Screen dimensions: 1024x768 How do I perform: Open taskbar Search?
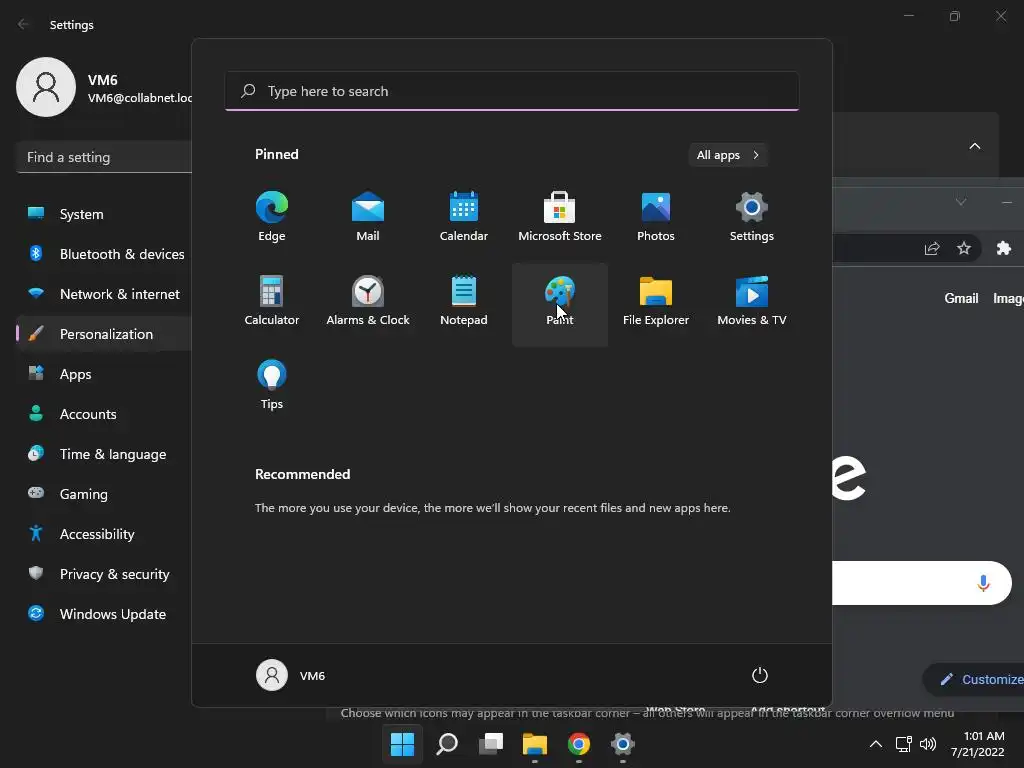click(447, 744)
